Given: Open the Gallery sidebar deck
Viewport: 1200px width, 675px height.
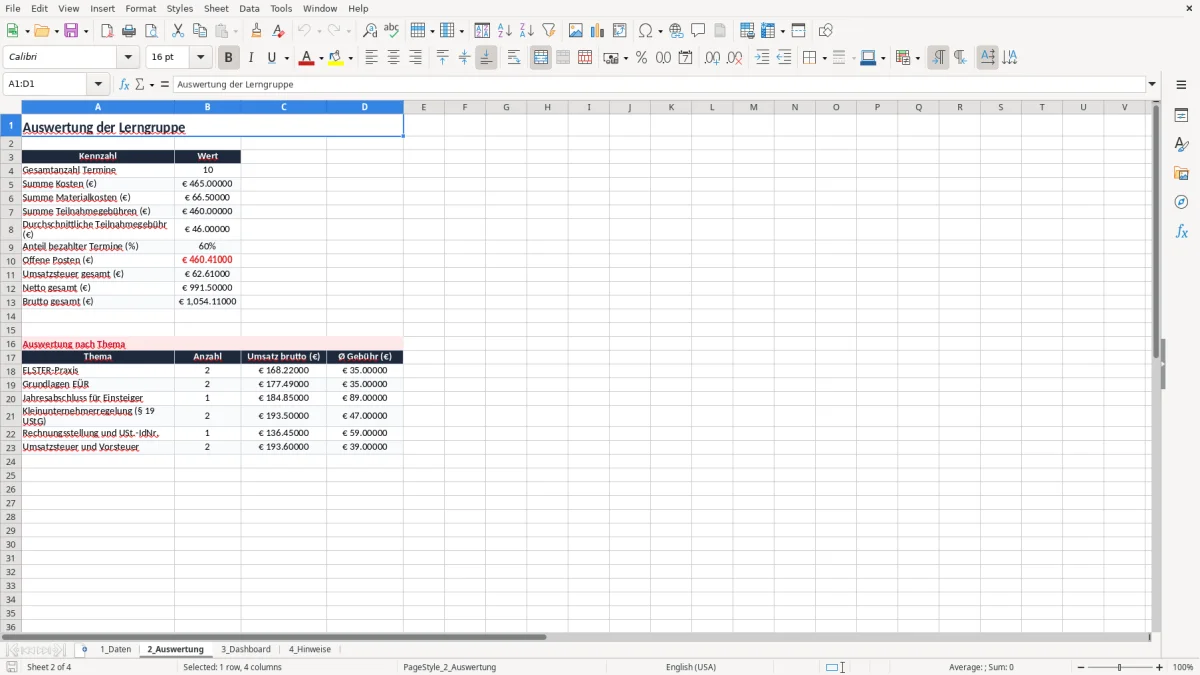Looking at the screenshot, I should click(1181, 174).
